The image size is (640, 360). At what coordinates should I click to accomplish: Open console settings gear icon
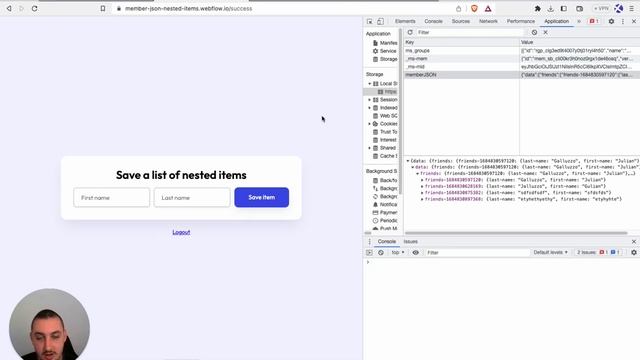[x=633, y=253]
